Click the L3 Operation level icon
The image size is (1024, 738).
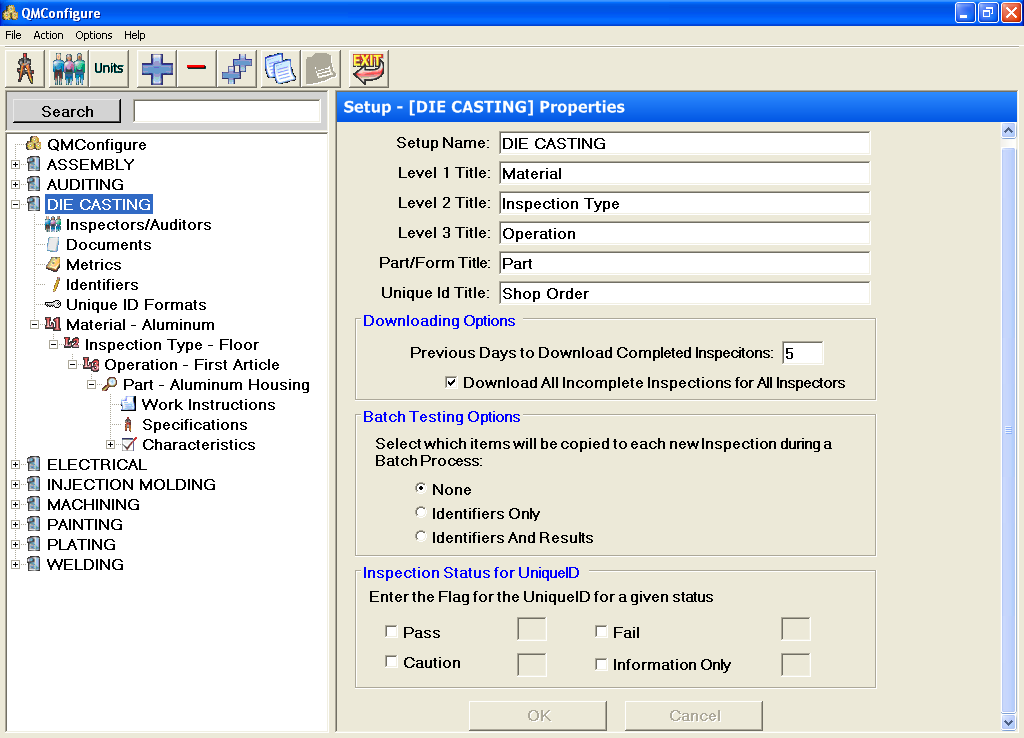(91, 364)
